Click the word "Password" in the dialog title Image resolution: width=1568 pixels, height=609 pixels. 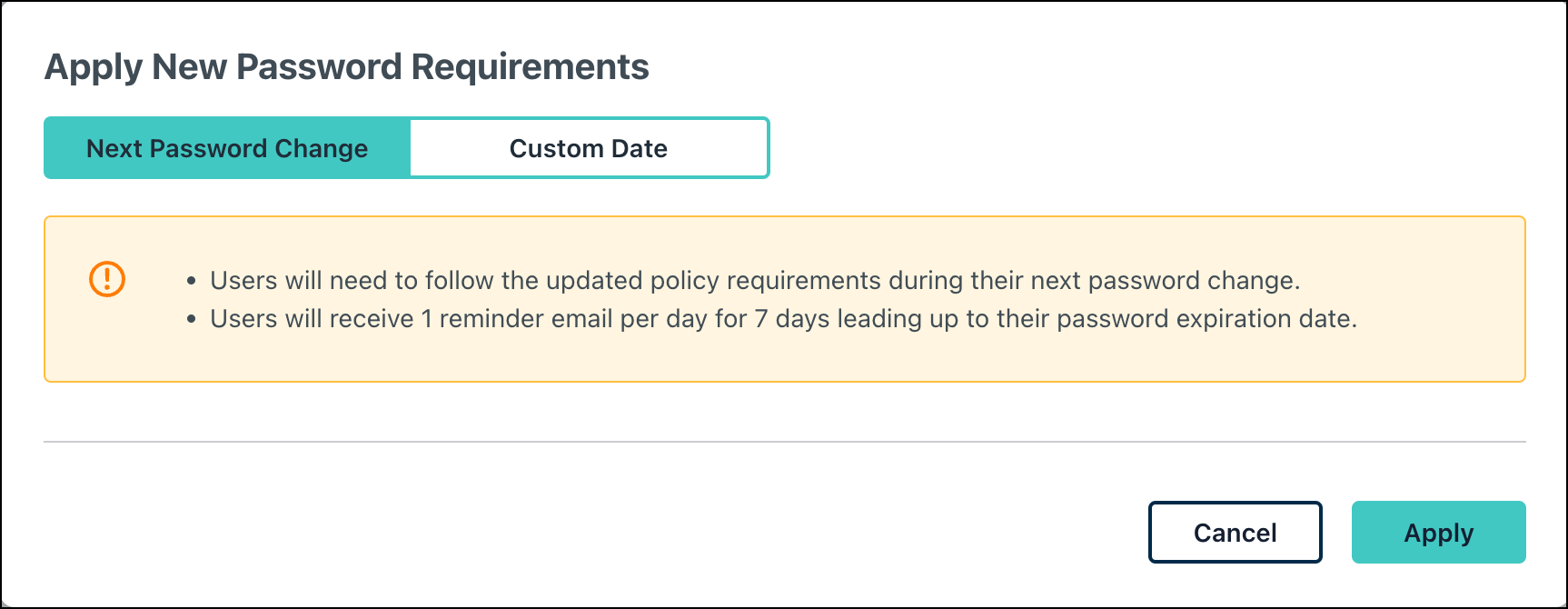318,67
